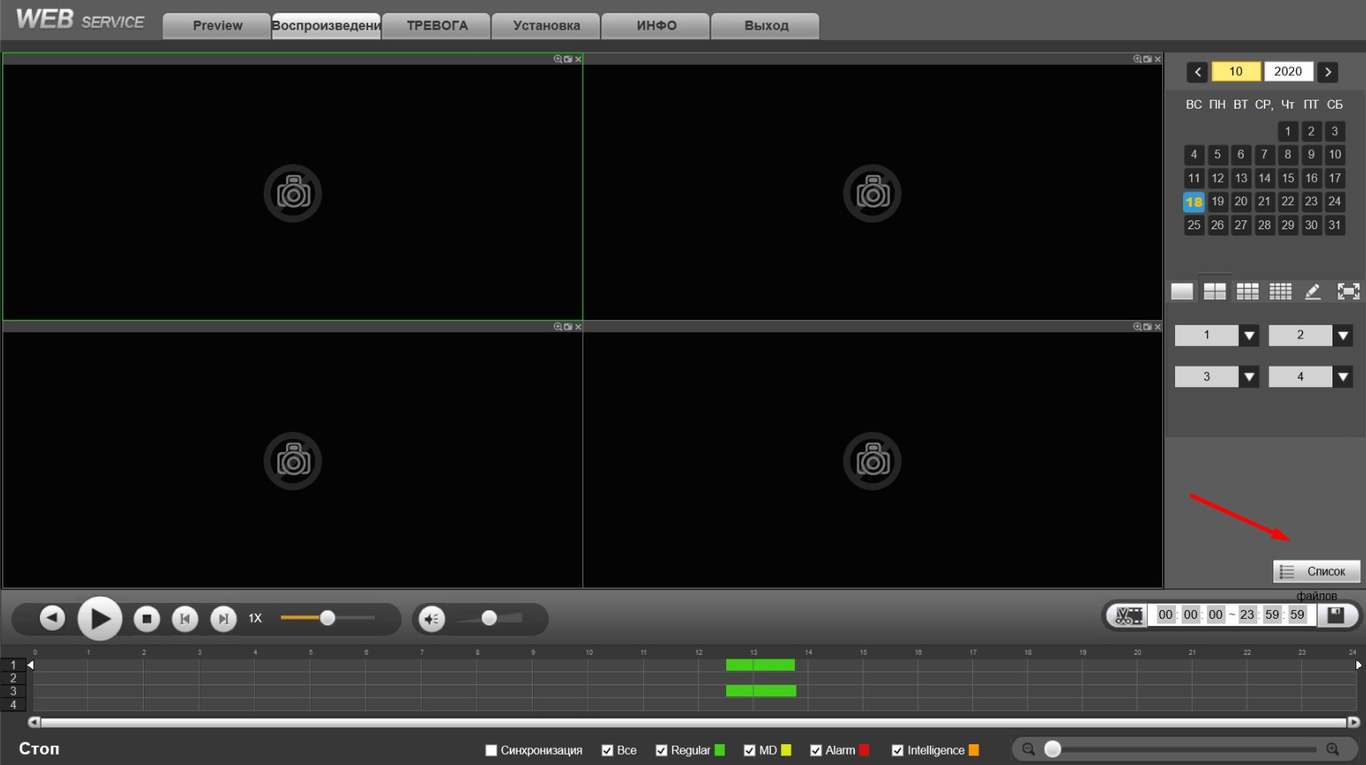Go to previous month arrow
1366x765 pixels.
[x=1197, y=72]
